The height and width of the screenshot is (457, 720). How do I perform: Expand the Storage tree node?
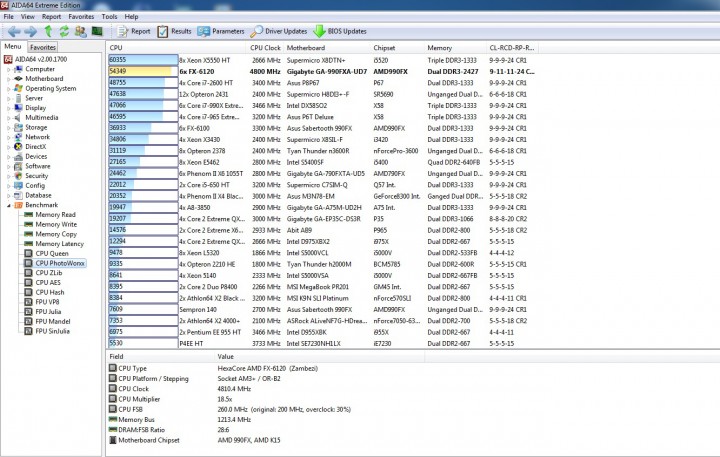8,128
